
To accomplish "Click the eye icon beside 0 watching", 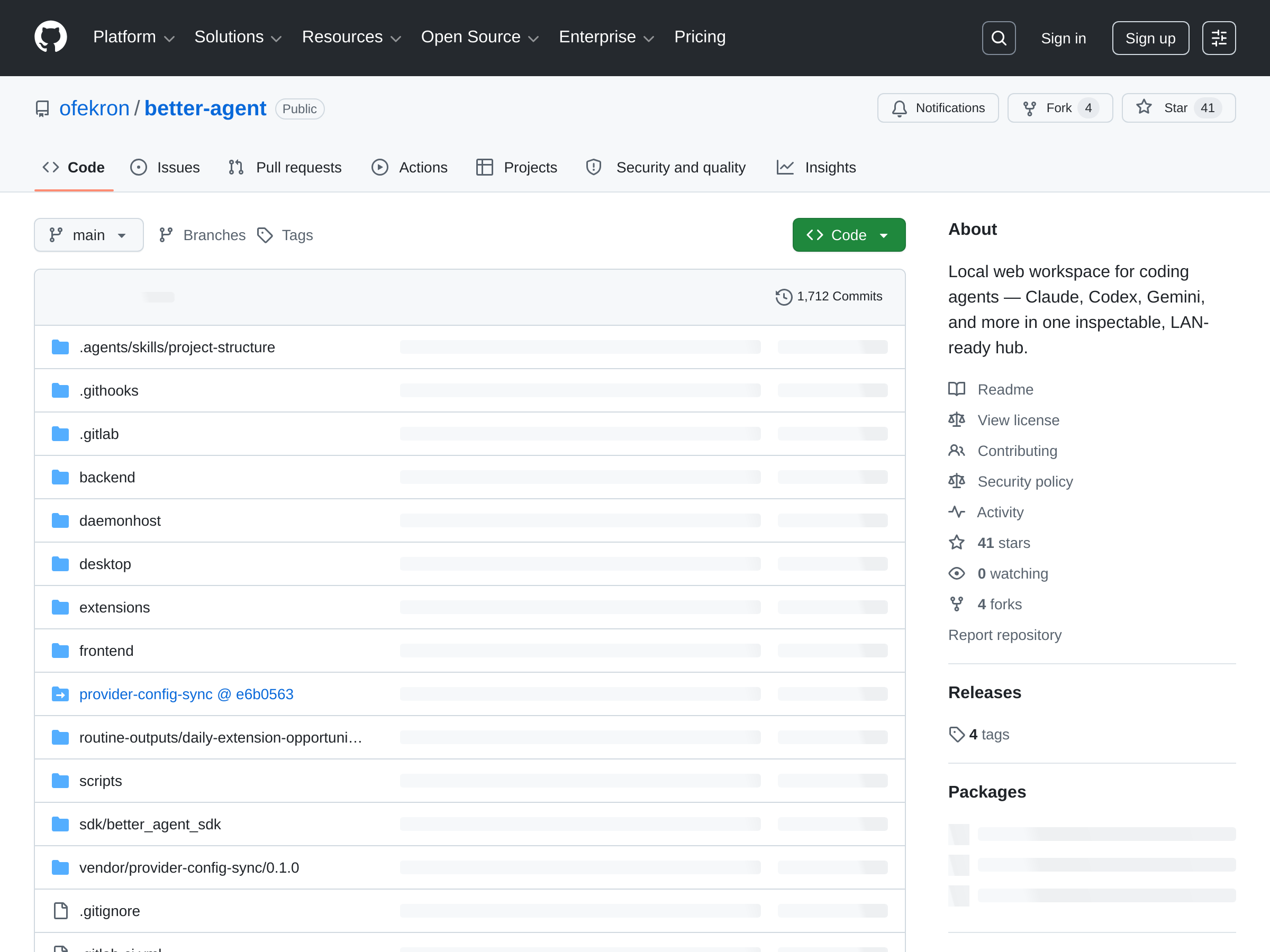I will [x=957, y=573].
